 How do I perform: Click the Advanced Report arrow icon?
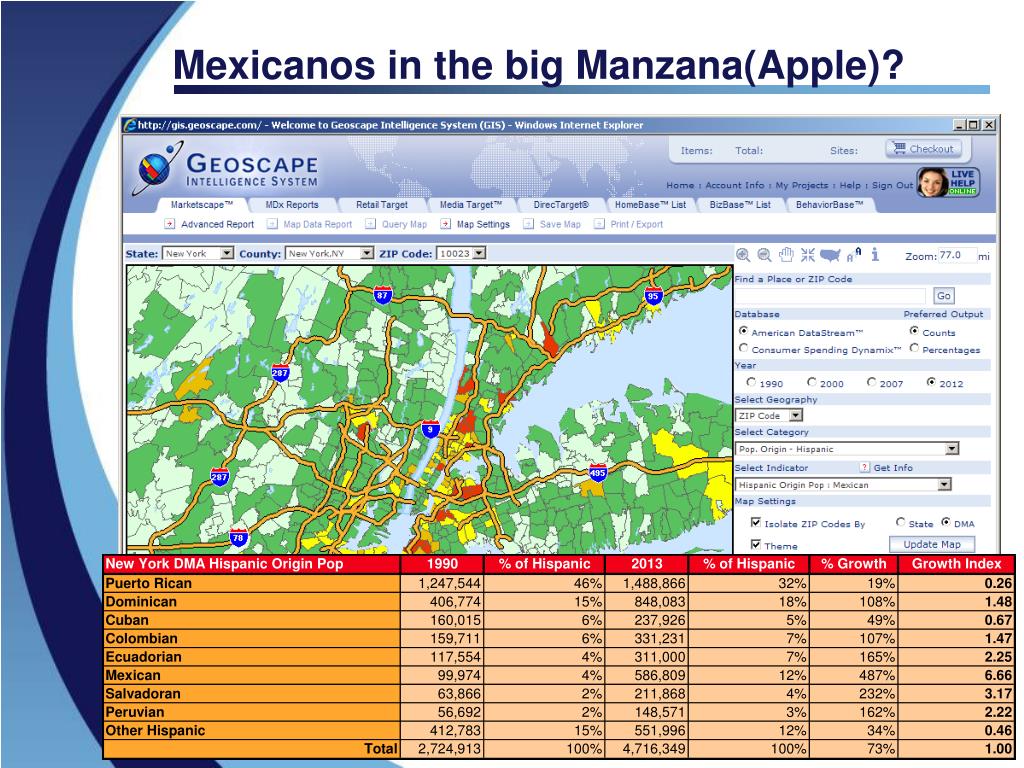(170, 224)
